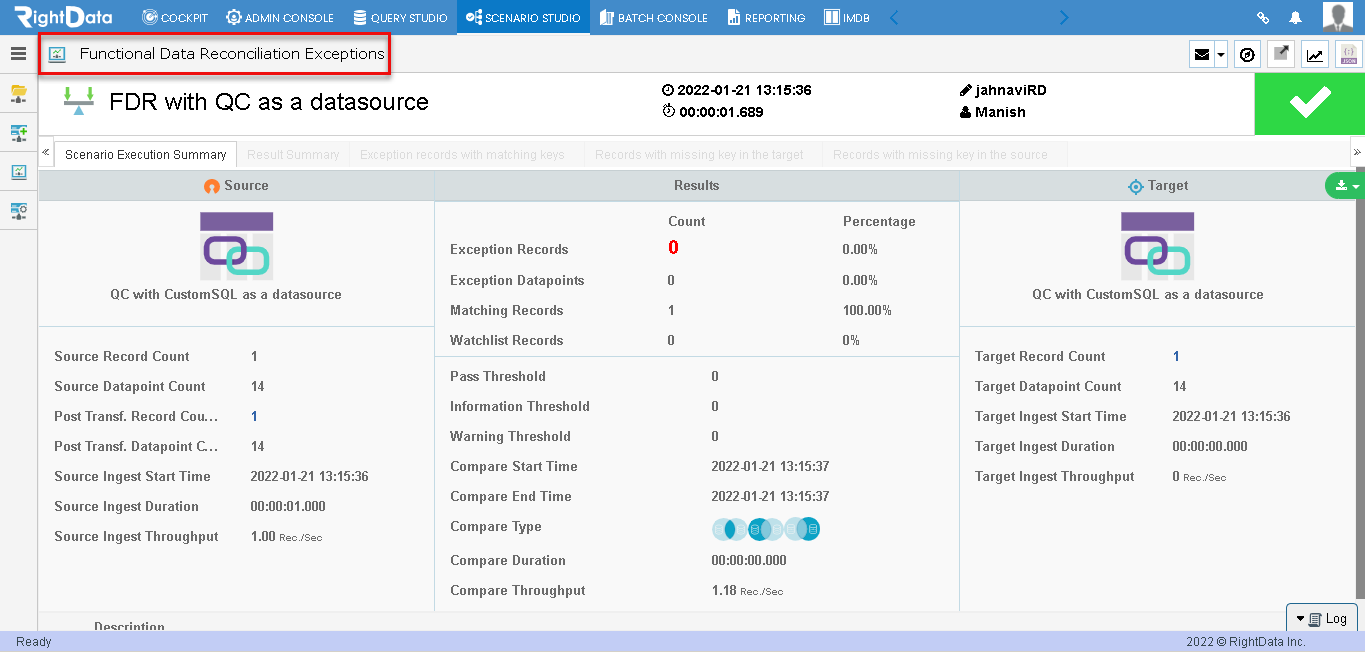Expand the Log panel
This screenshot has width=1365, height=652.
pyautogui.click(x=1322, y=619)
